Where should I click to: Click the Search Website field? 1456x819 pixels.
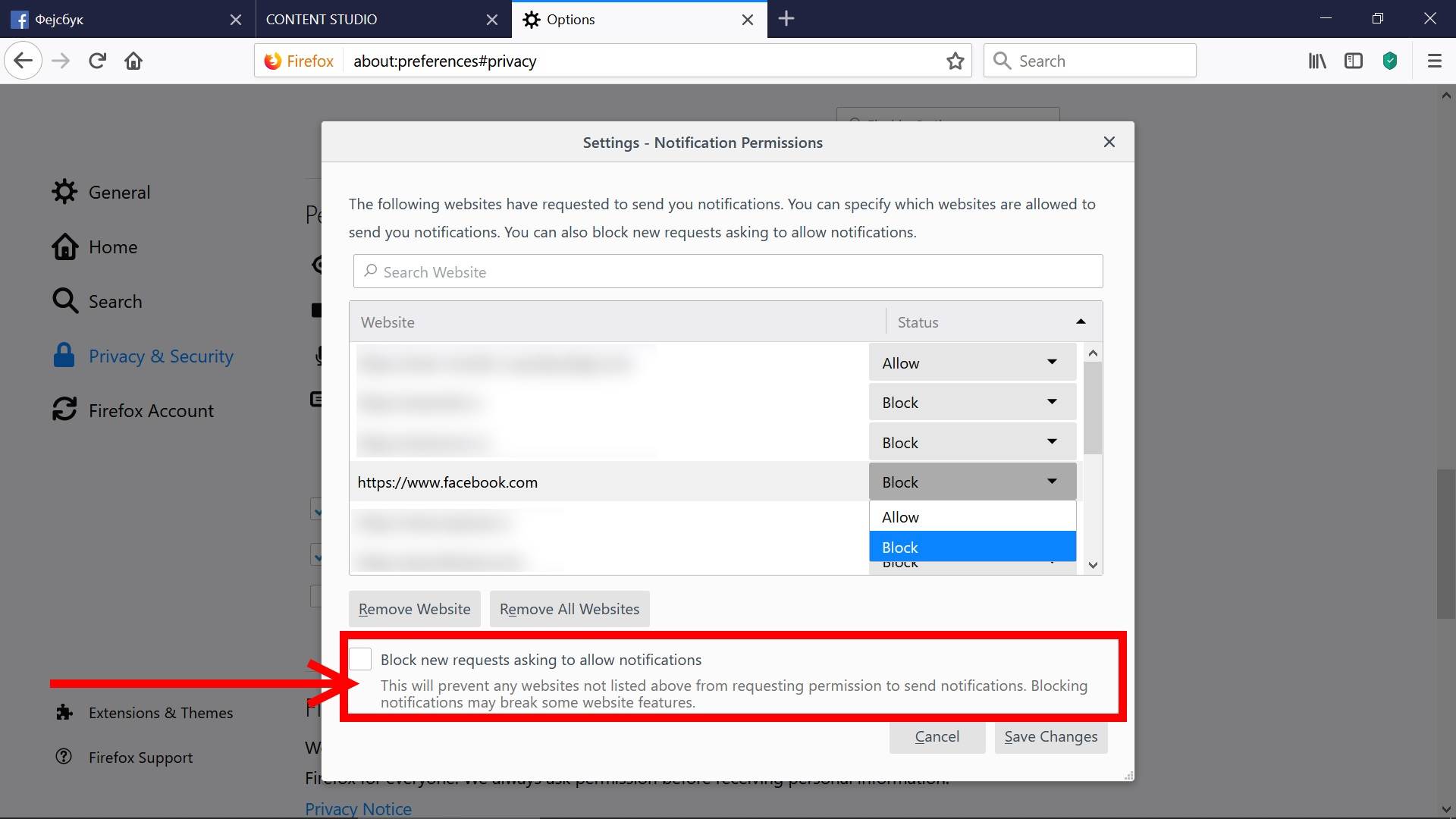click(727, 271)
